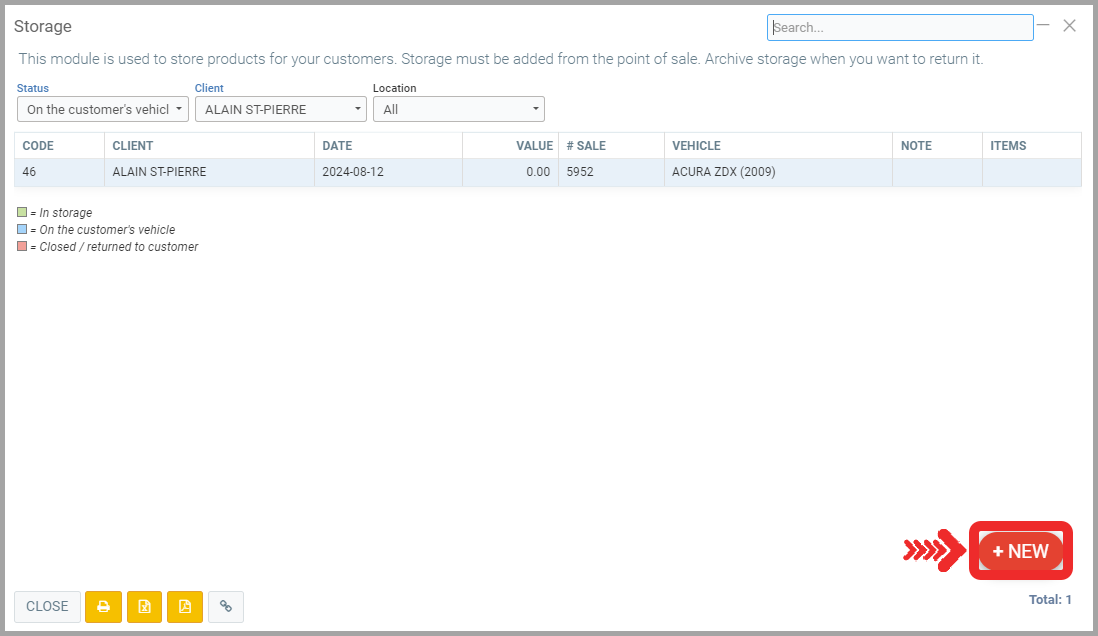Select the ALAIN ST-PIERRE storage row

pos(159,172)
